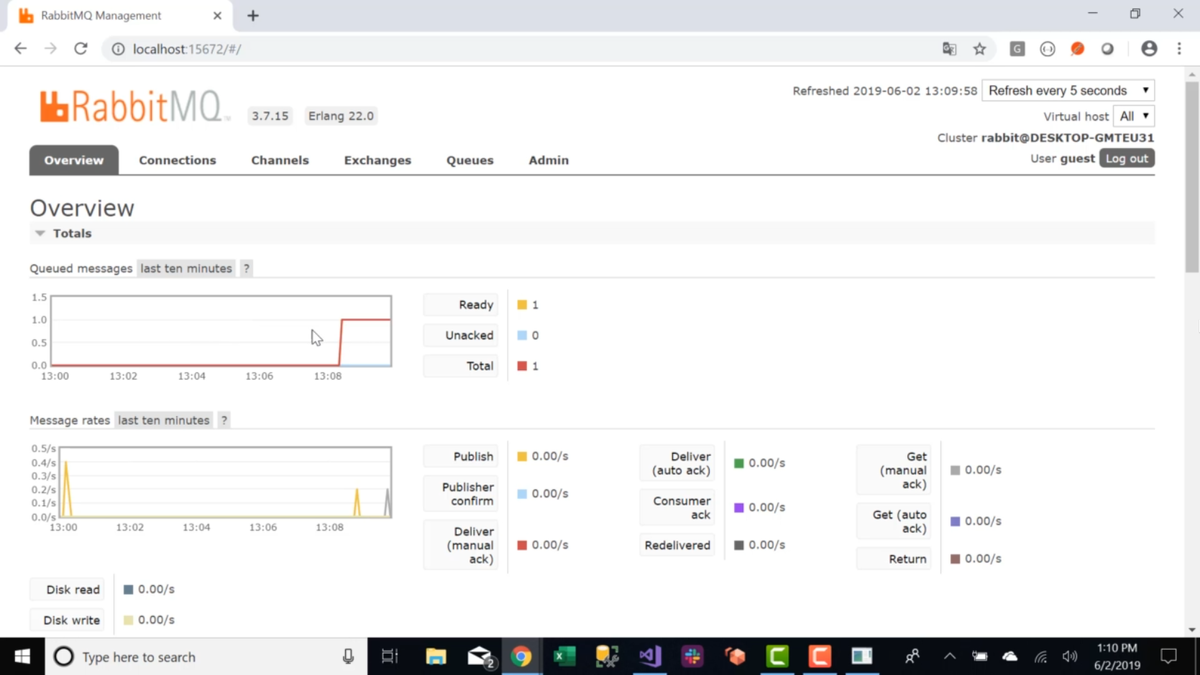1200x675 pixels.
Task: Click the help question mark beside Queued messages
Action: pyautogui.click(x=246, y=268)
